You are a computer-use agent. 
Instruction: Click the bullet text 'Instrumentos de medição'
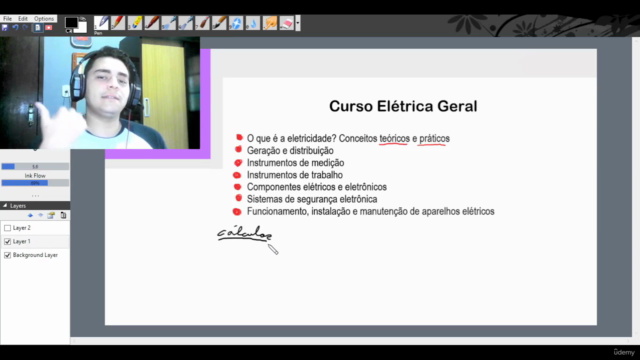296,163
